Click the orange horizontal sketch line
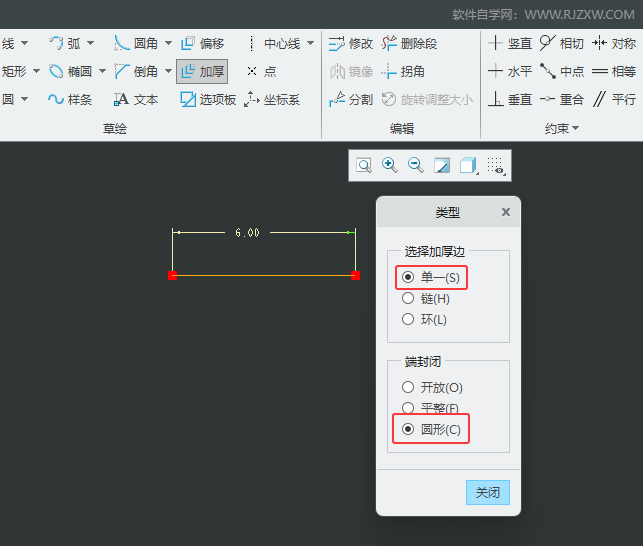Screen dimensions: 643x546 tap(264, 275)
